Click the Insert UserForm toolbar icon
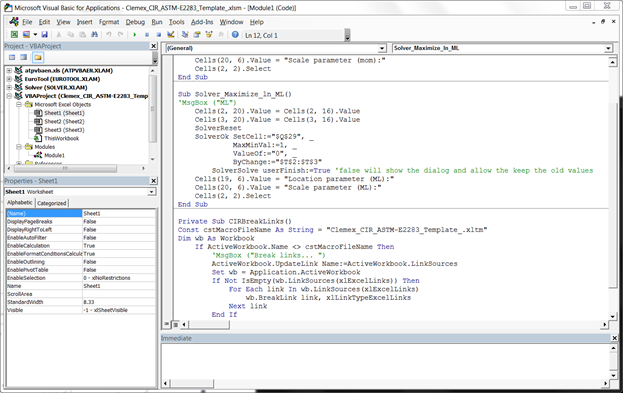 (26, 35)
